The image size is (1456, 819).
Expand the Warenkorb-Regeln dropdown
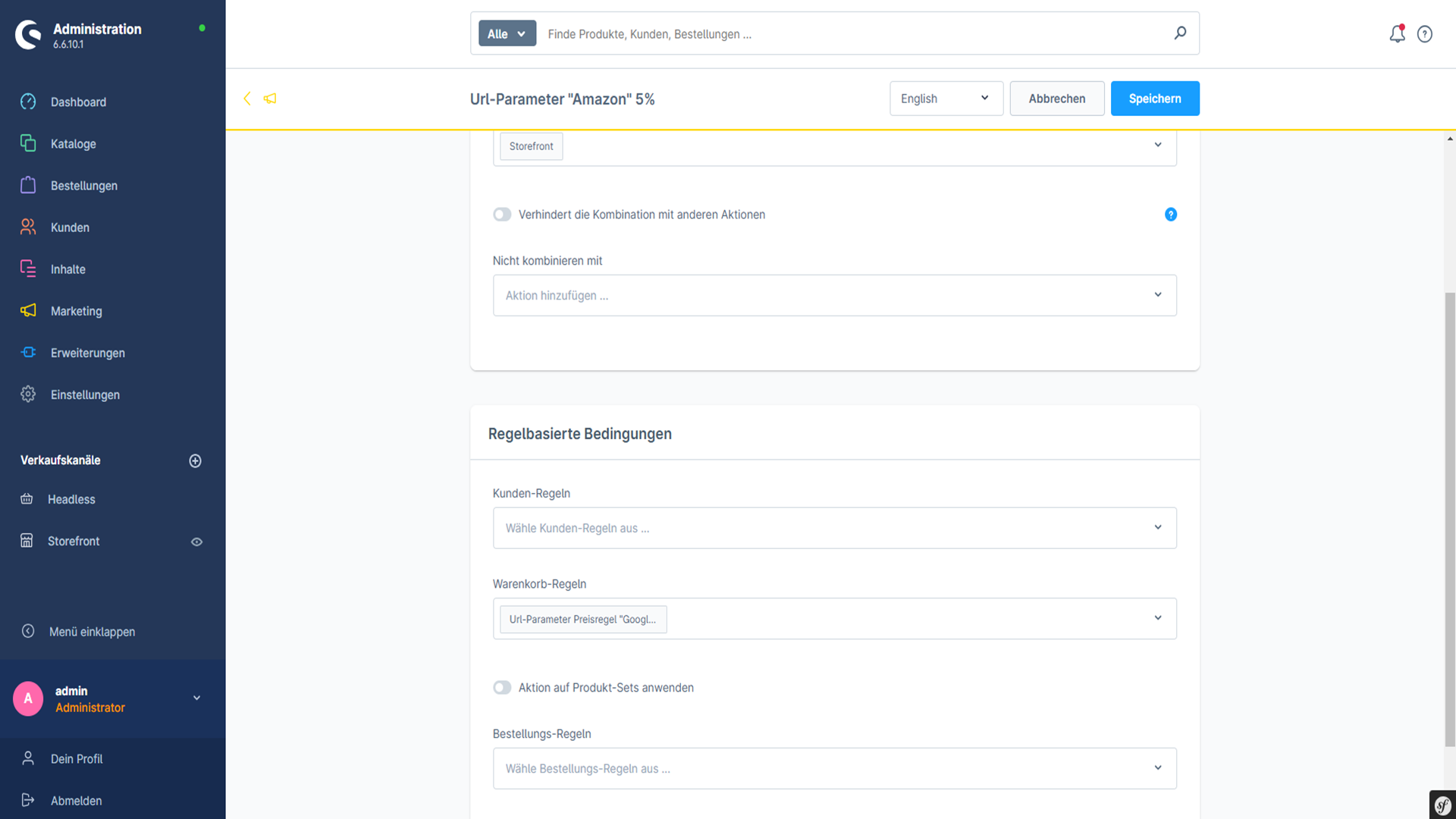(1158, 618)
